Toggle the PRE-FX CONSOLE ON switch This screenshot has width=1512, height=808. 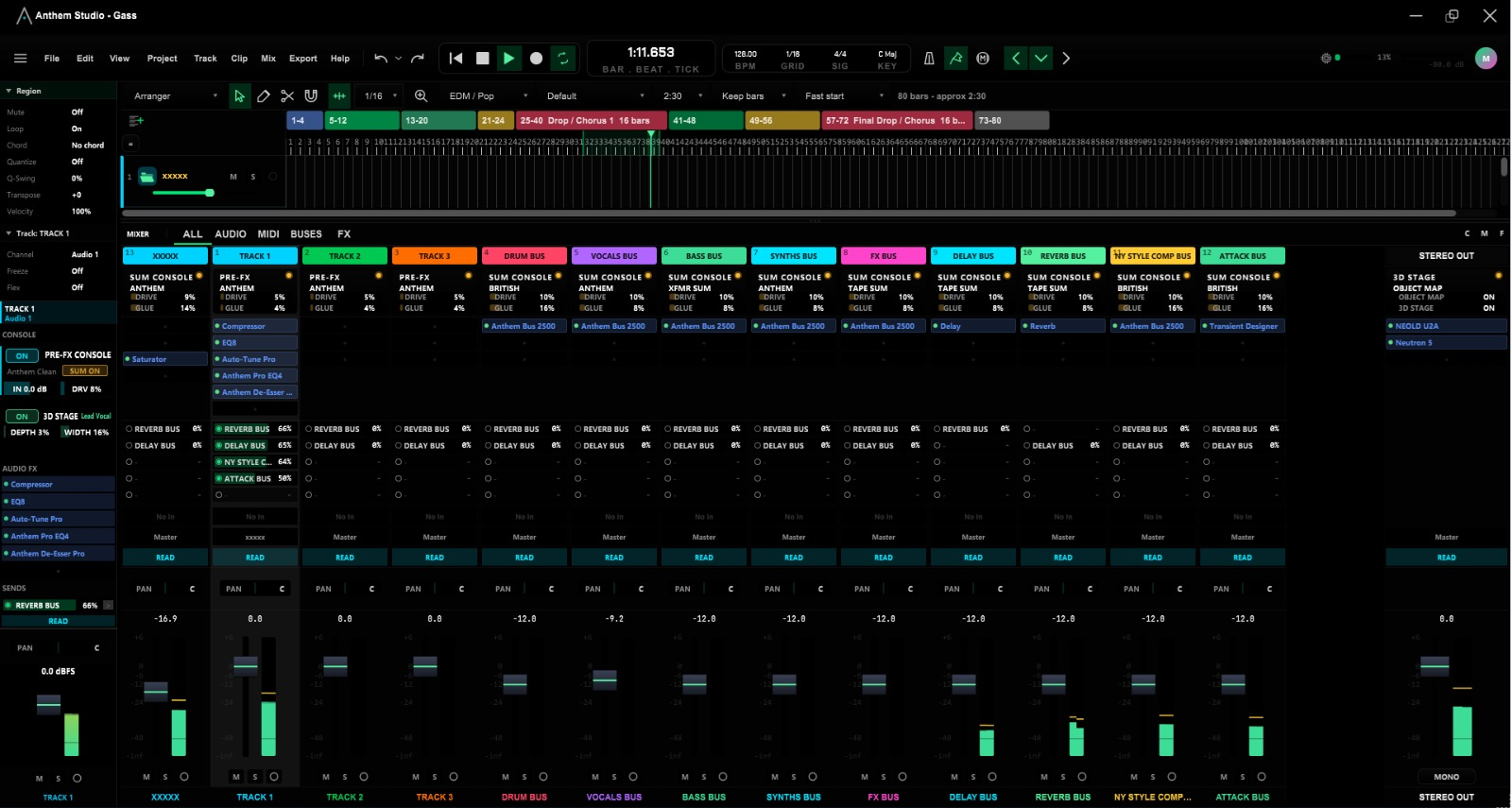22,356
